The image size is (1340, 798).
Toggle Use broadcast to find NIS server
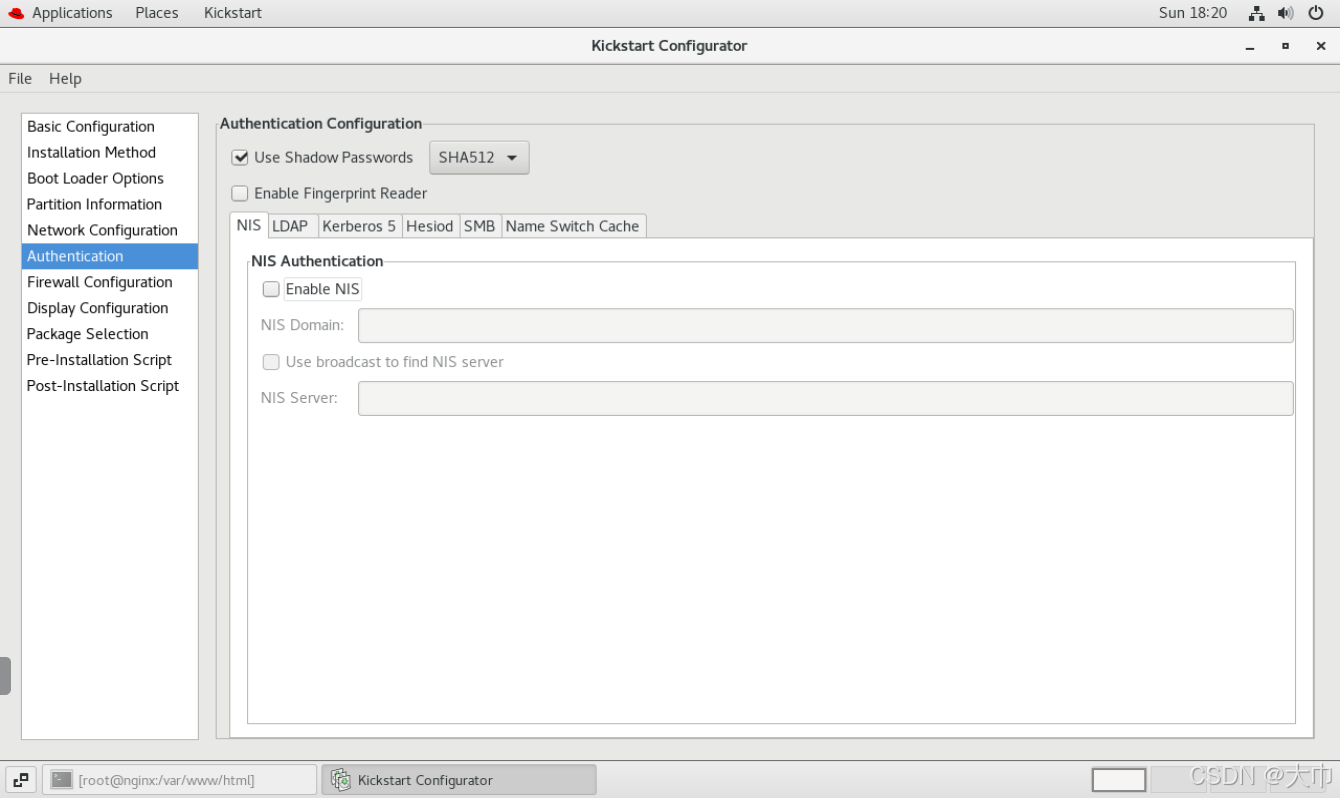coord(271,362)
